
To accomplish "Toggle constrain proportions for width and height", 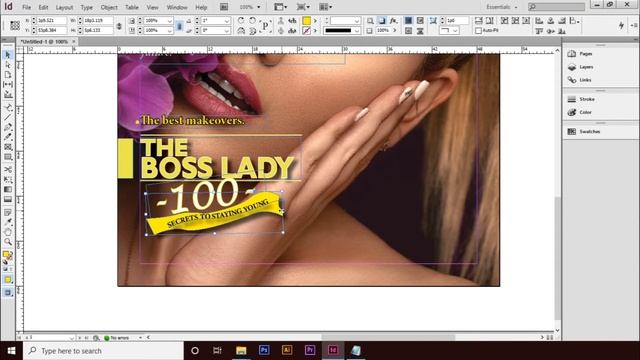I will (119, 26).
